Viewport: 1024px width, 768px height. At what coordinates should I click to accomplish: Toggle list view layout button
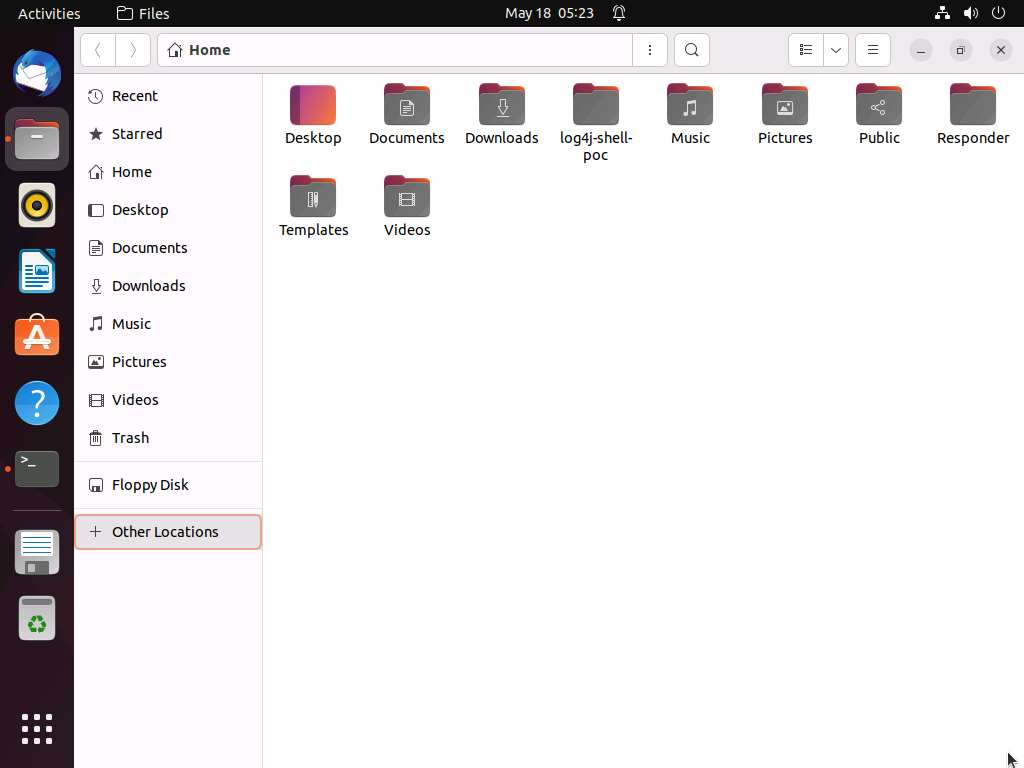click(805, 50)
